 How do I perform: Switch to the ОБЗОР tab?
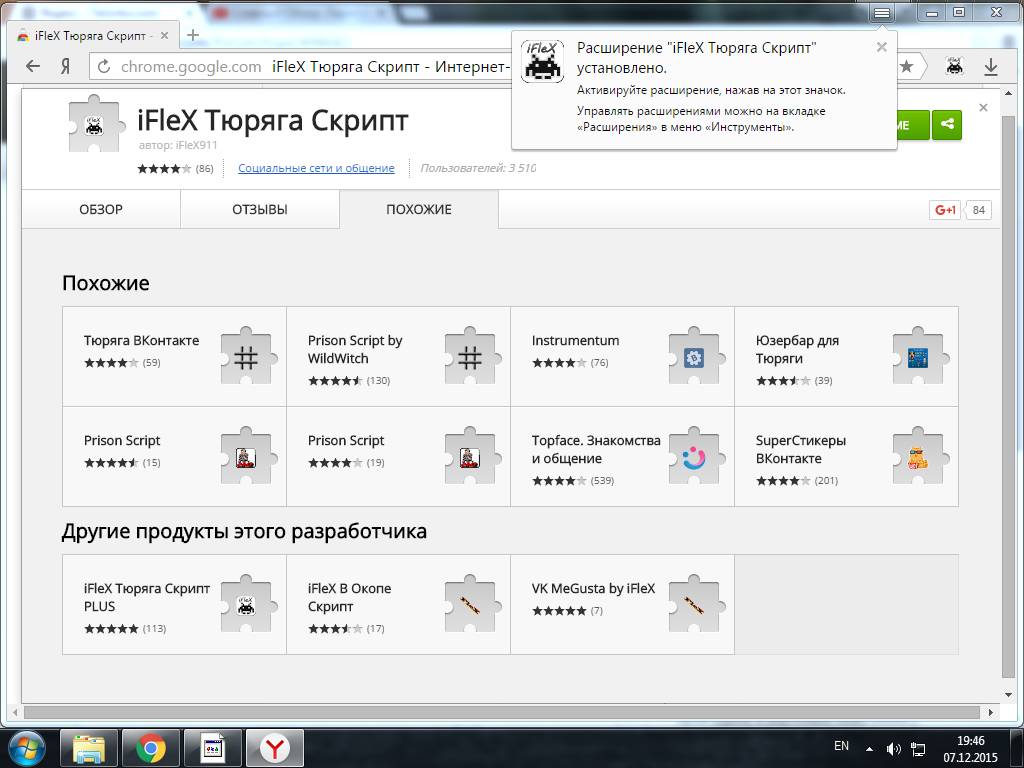(101, 209)
